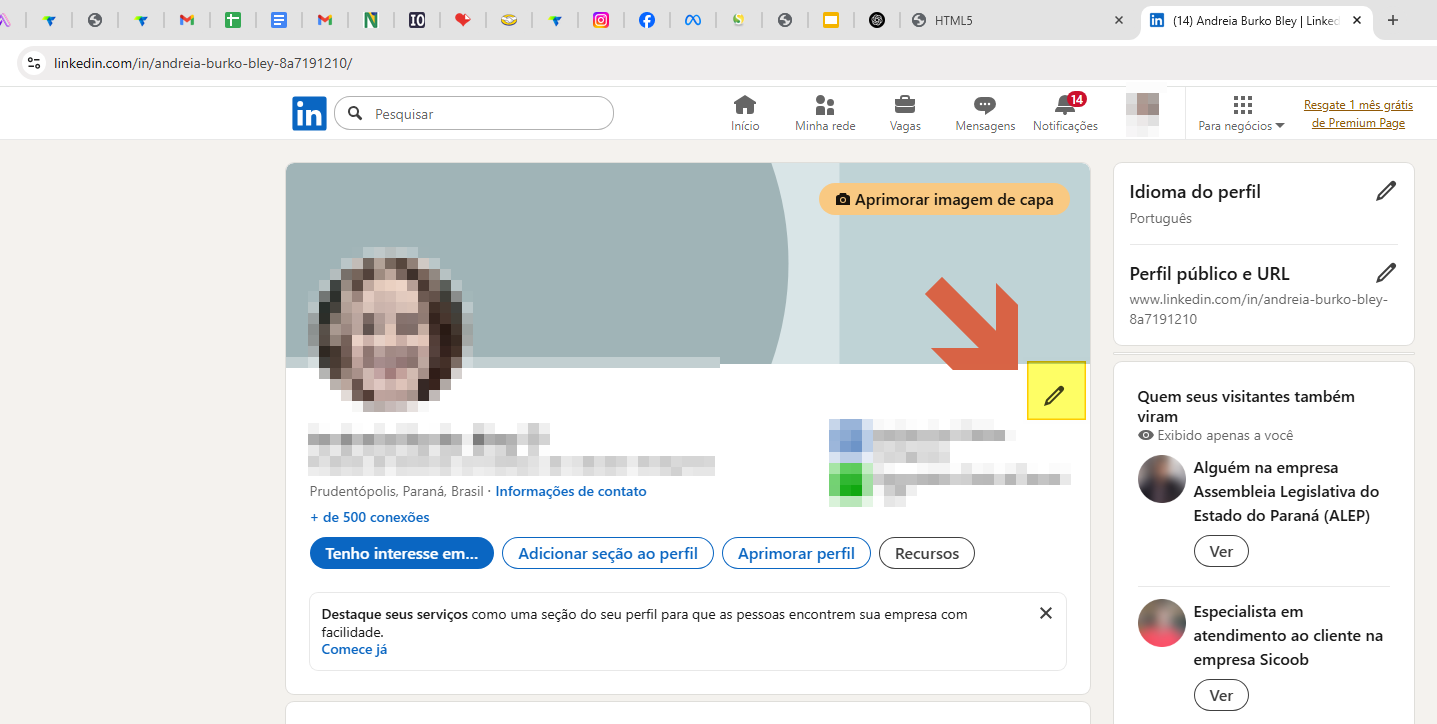Viewport: 1437px width, 724px height.
Task: Click the Sicoob specialist visitor avatar
Action: pyautogui.click(x=1162, y=623)
